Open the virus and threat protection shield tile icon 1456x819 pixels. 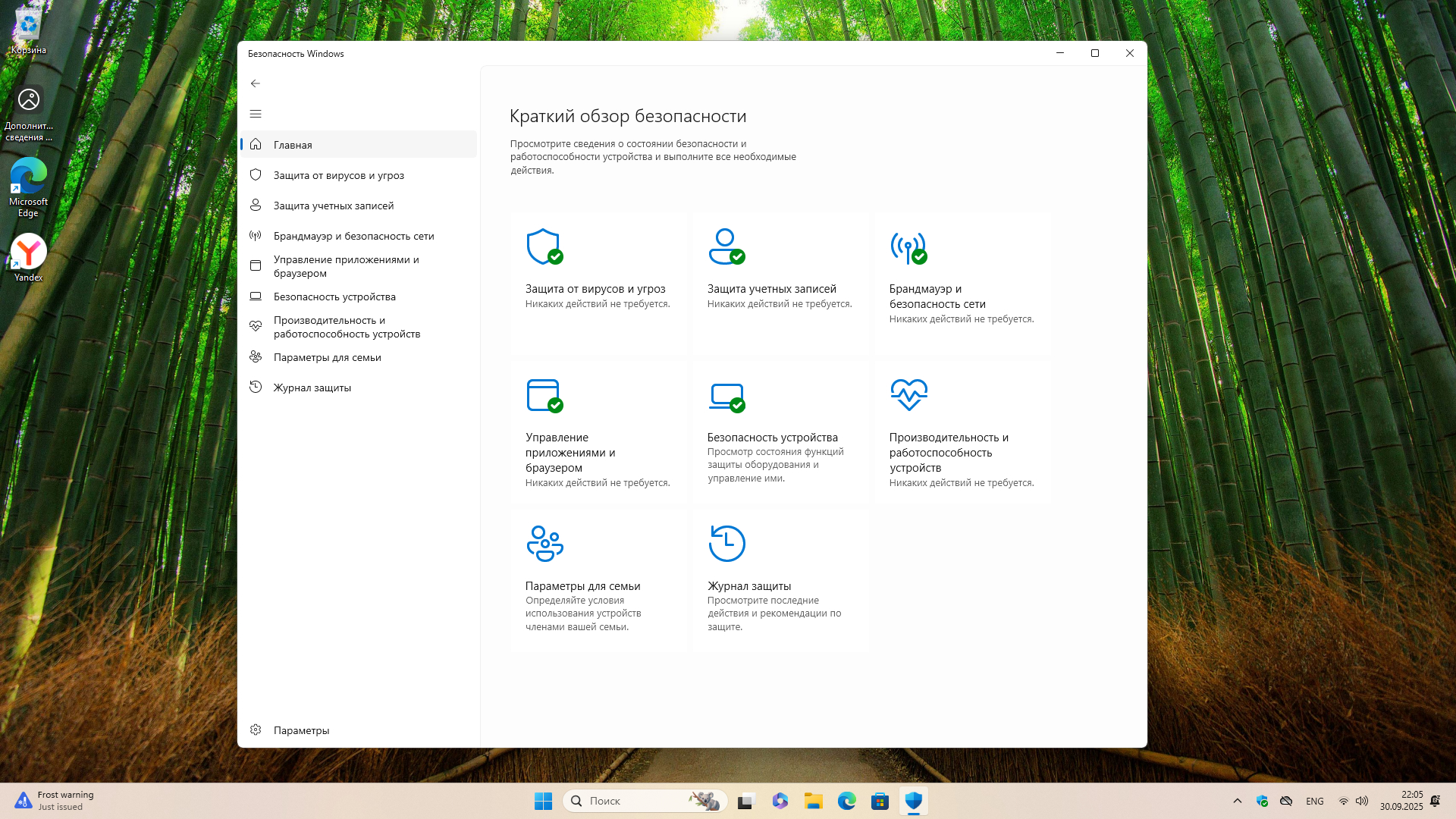[x=544, y=246]
